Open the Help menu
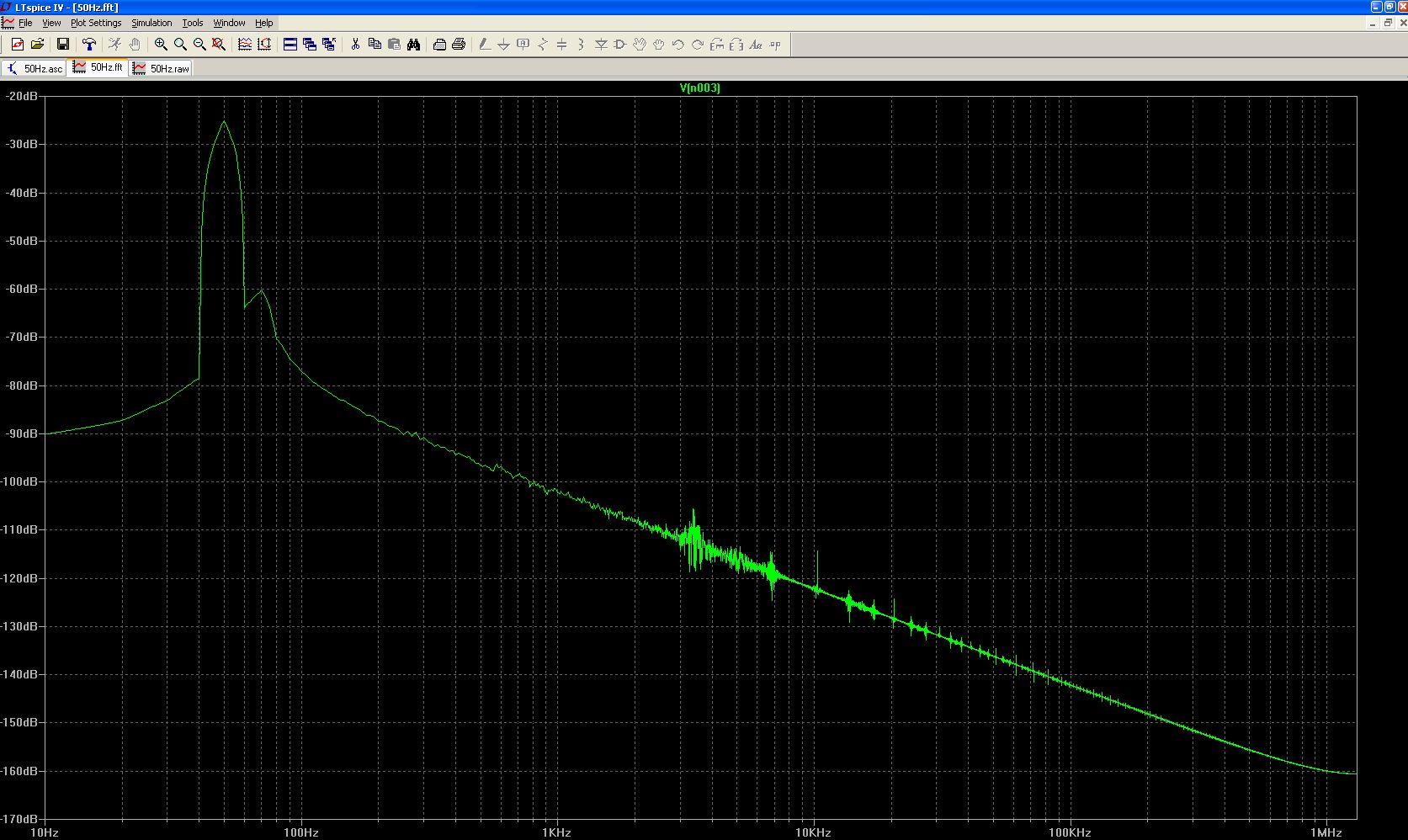Screen dimensions: 1408x840 tap(264, 23)
